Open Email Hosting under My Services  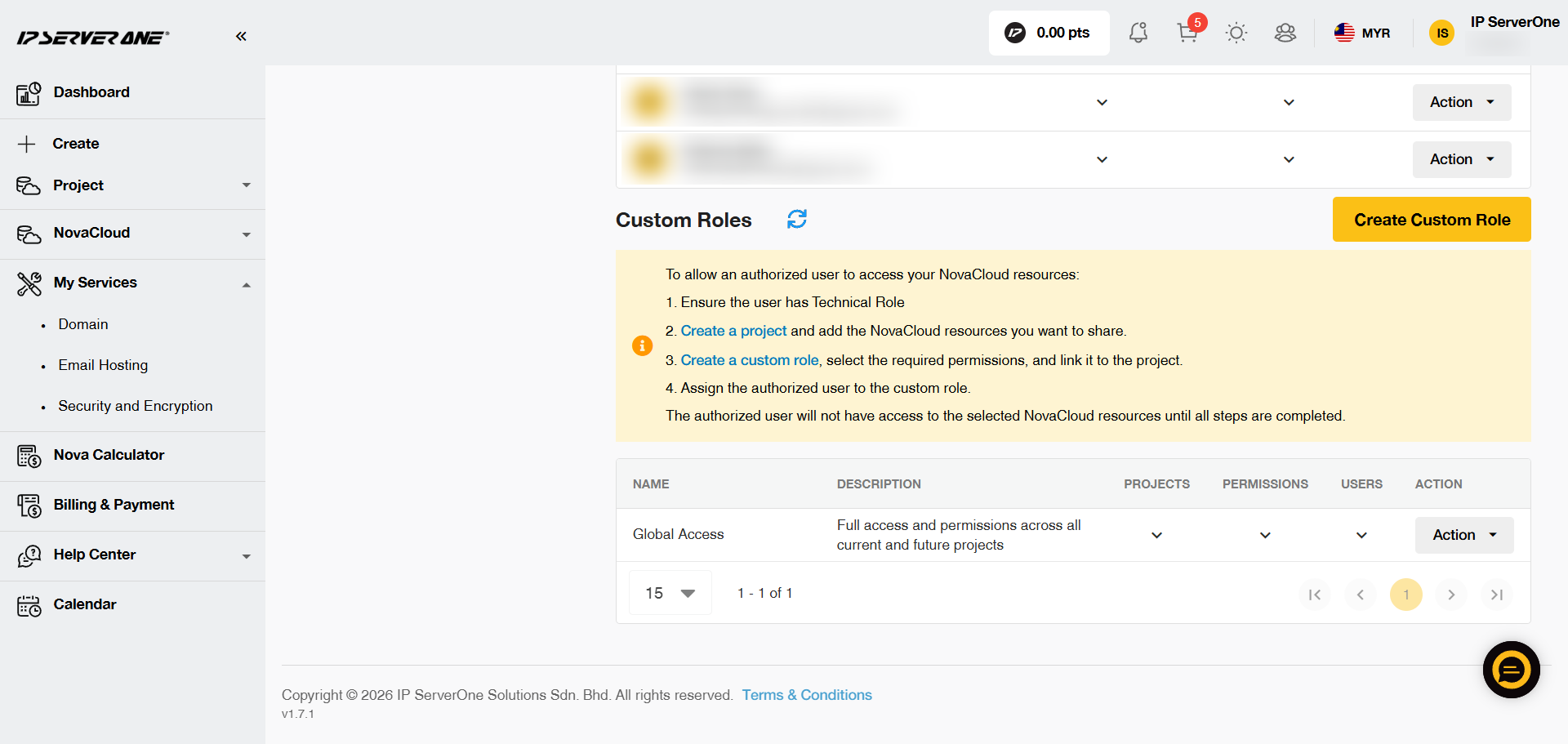pos(103,365)
